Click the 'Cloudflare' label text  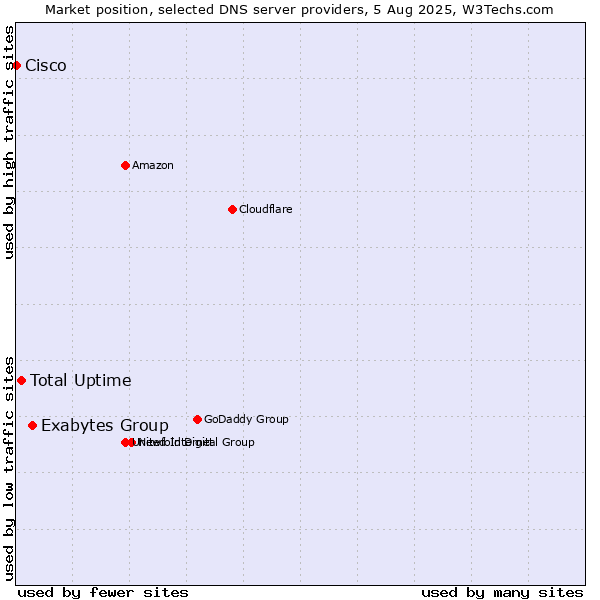pos(266,209)
